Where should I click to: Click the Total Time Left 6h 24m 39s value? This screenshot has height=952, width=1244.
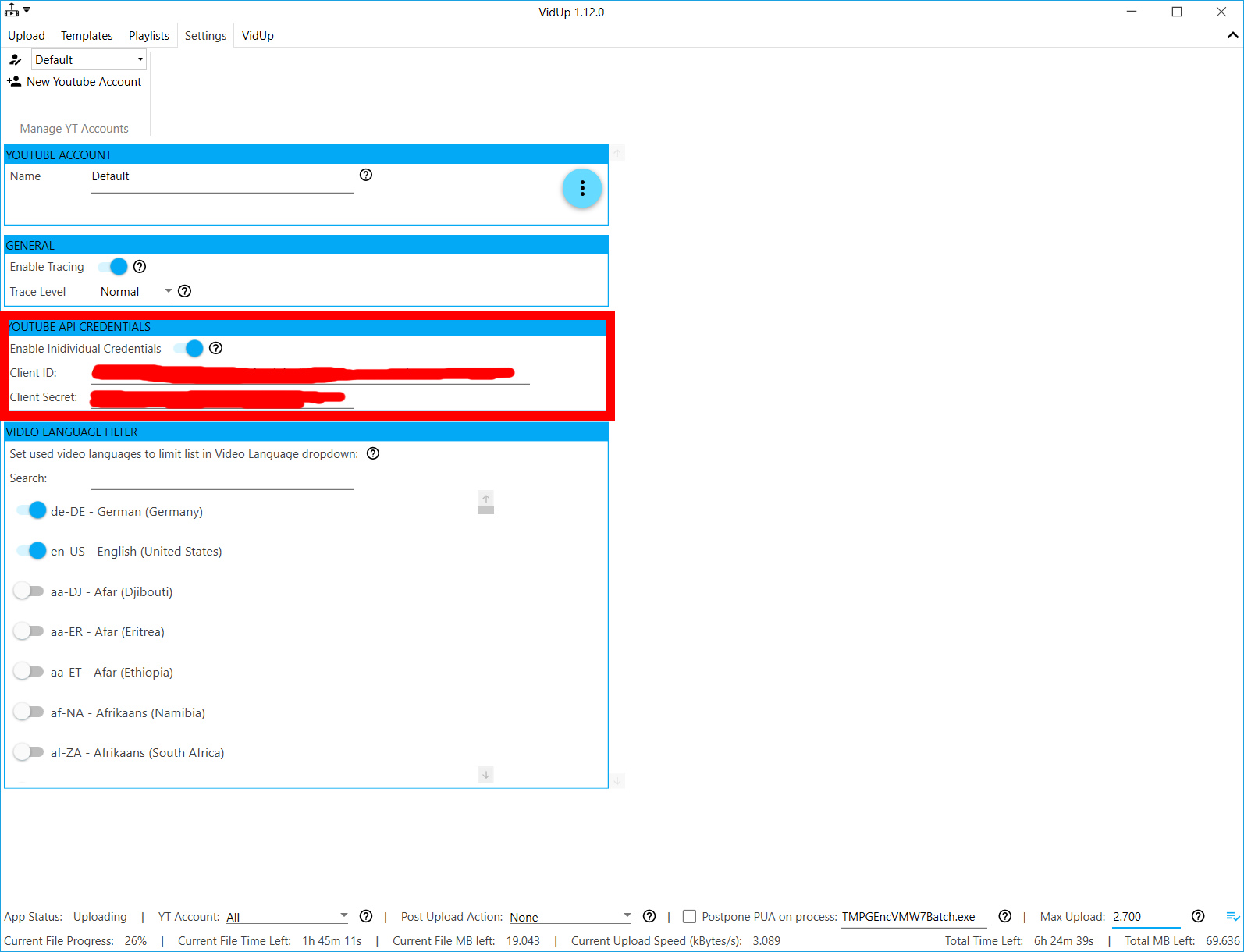[1064, 940]
